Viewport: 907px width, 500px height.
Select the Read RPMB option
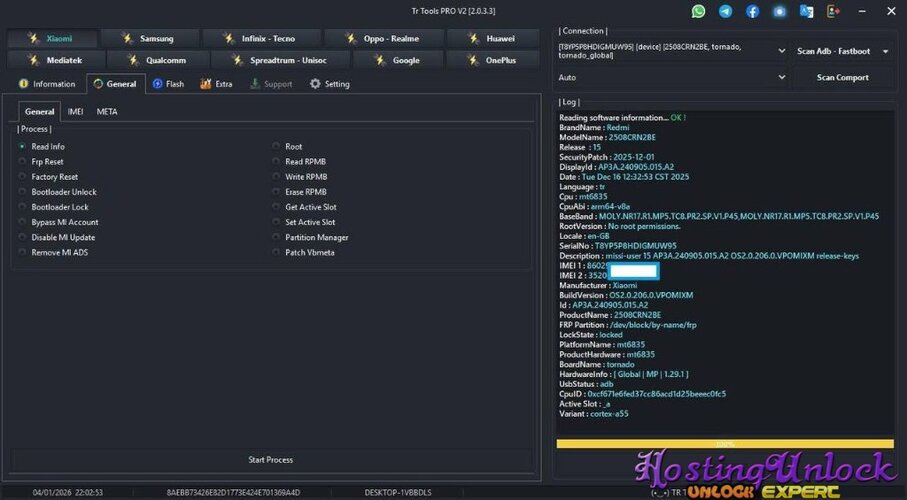click(x=299, y=161)
